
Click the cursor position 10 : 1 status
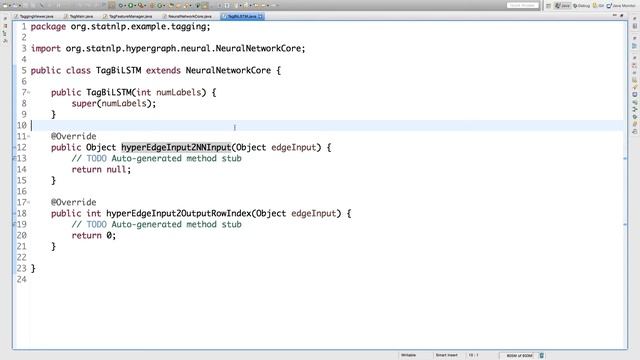pyautogui.click(x=473, y=355)
